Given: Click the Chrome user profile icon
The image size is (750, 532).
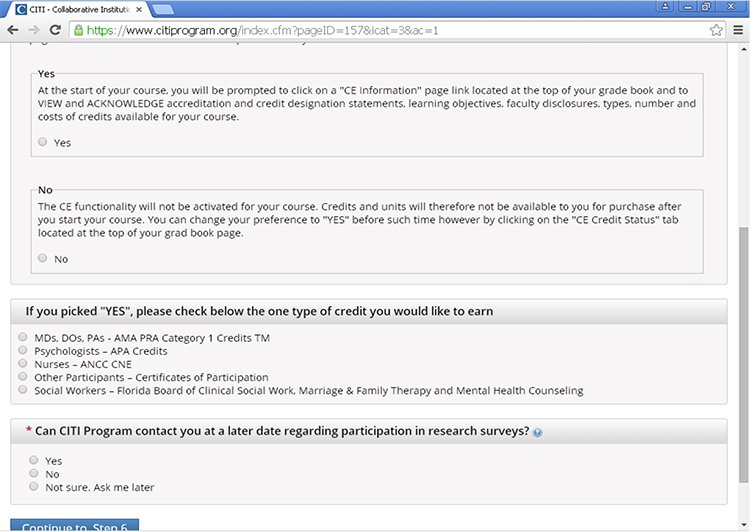Looking at the screenshot, I should pyautogui.click(x=665, y=7).
